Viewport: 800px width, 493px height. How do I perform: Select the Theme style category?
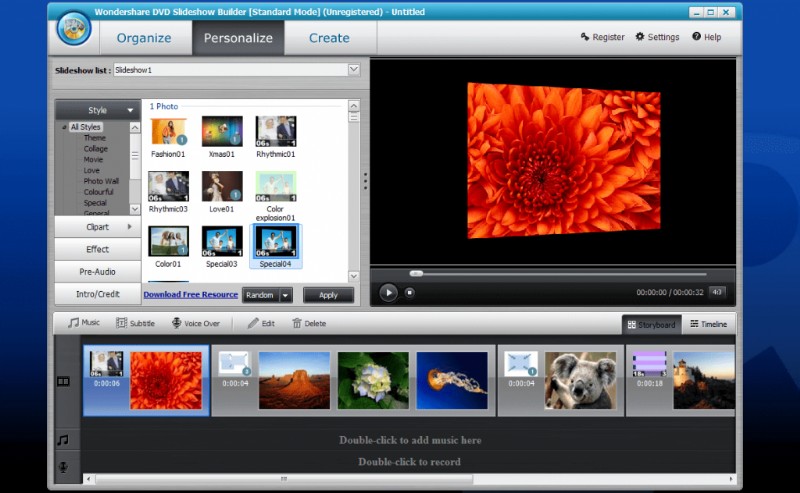click(x=95, y=138)
